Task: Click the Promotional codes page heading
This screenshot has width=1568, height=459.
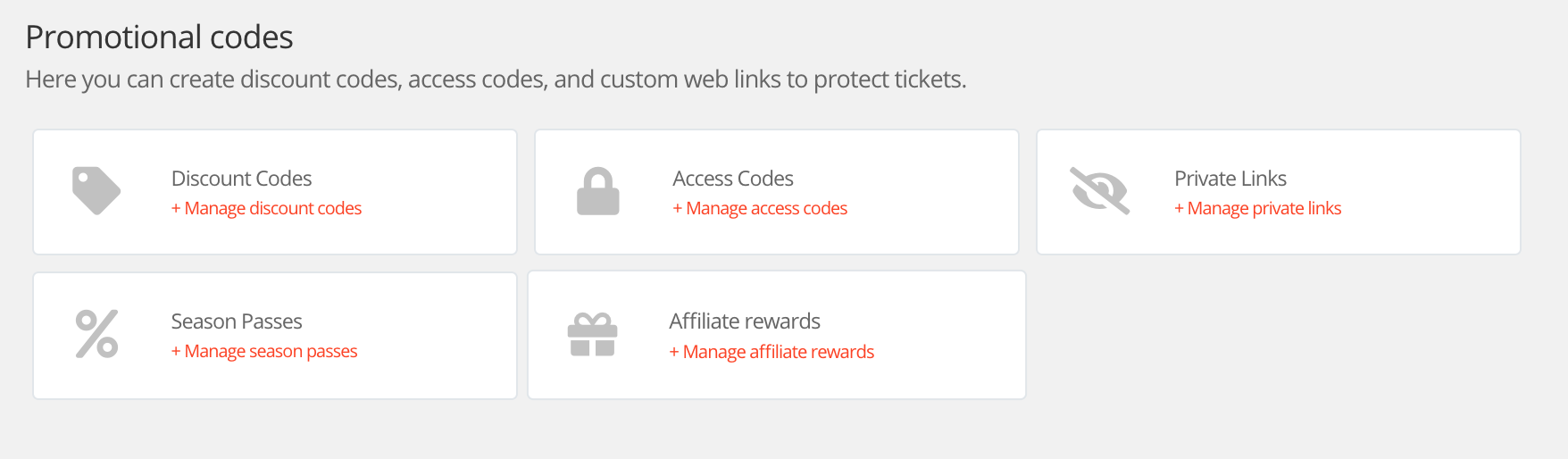Action: (x=159, y=38)
